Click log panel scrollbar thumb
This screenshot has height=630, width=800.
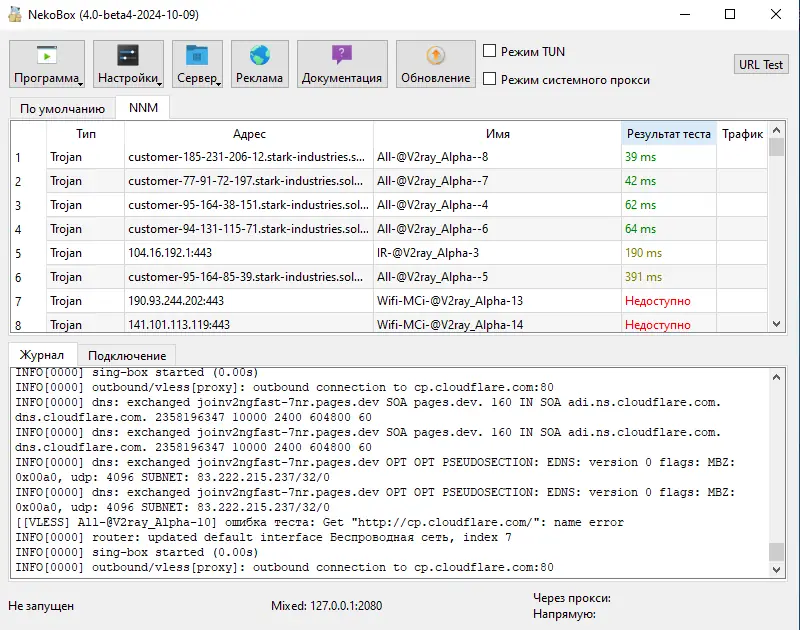click(x=777, y=551)
